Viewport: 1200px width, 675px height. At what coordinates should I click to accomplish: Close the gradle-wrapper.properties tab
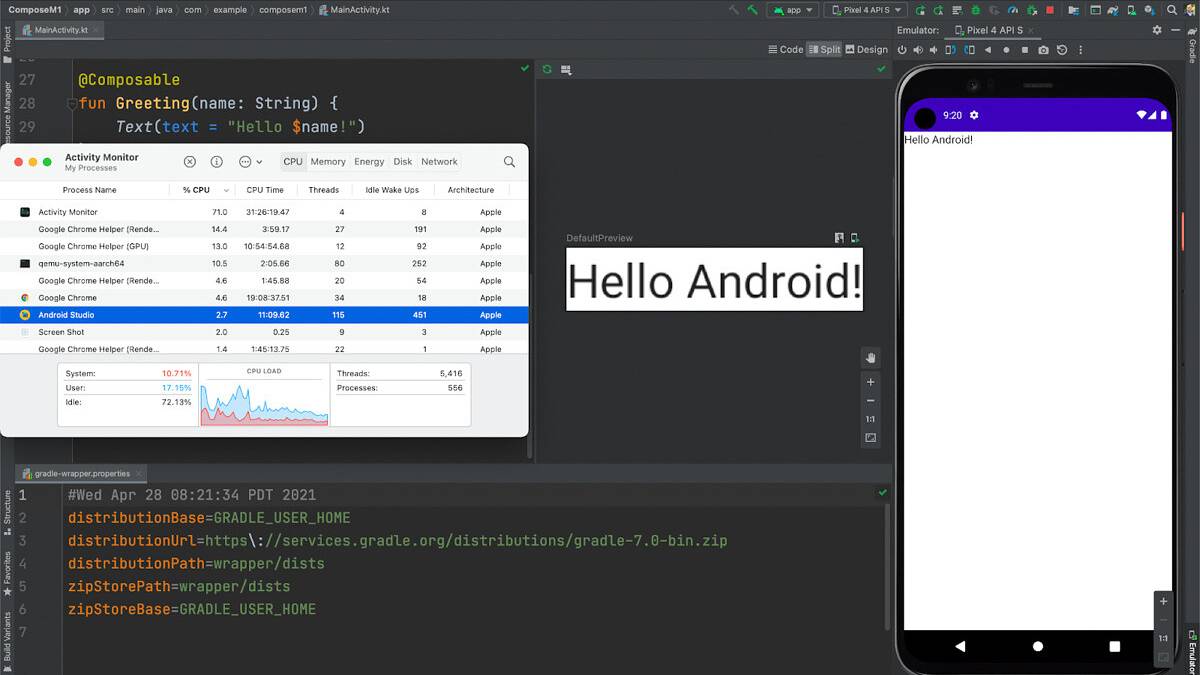[139, 473]
